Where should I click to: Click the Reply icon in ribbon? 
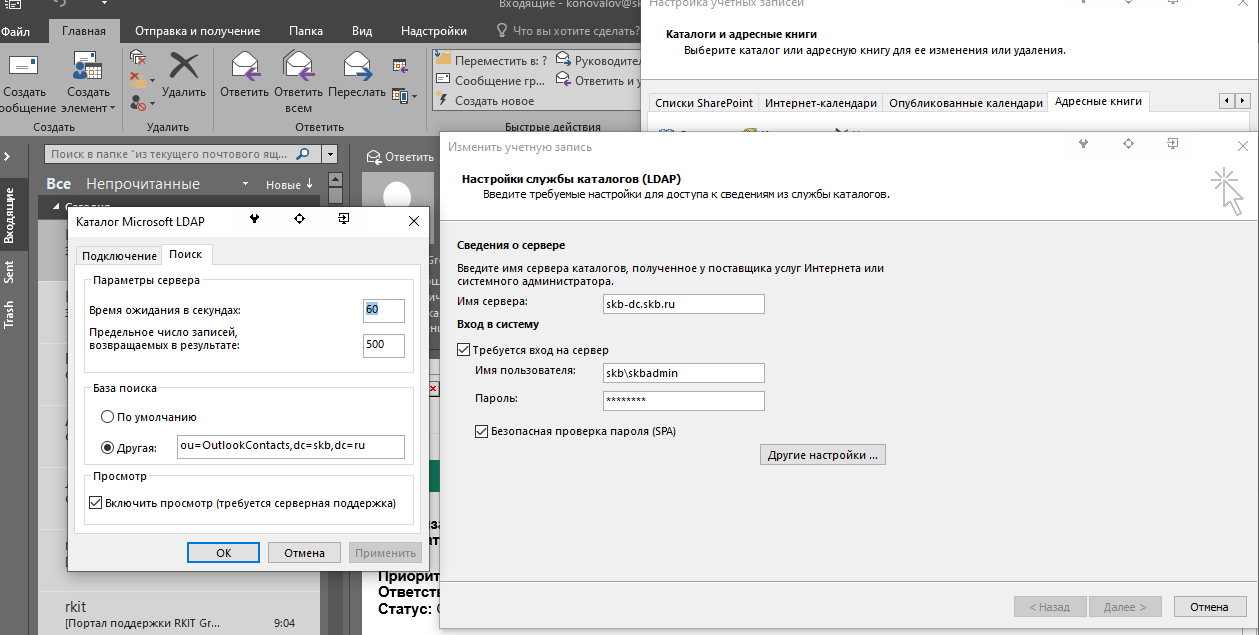click(x=245, y=66)
